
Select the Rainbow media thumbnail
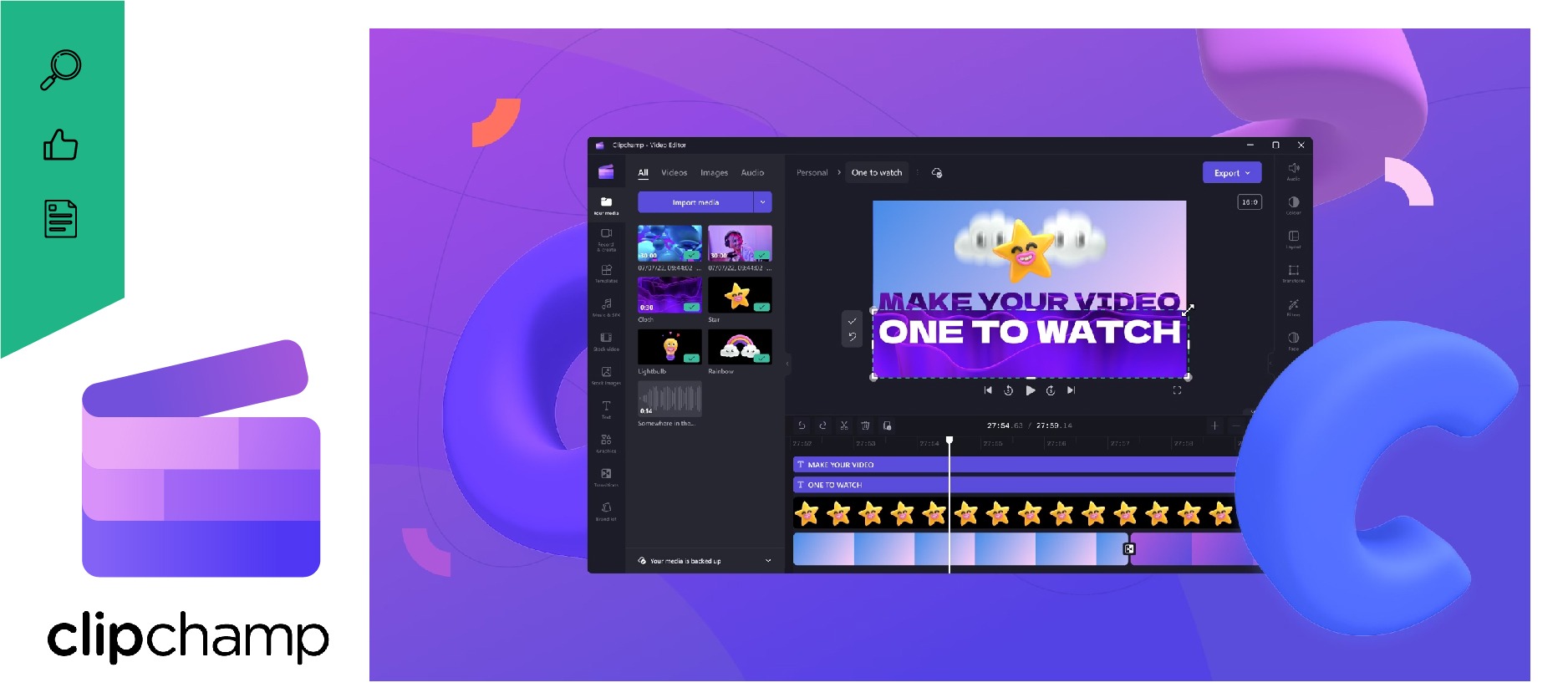[740, 347]
